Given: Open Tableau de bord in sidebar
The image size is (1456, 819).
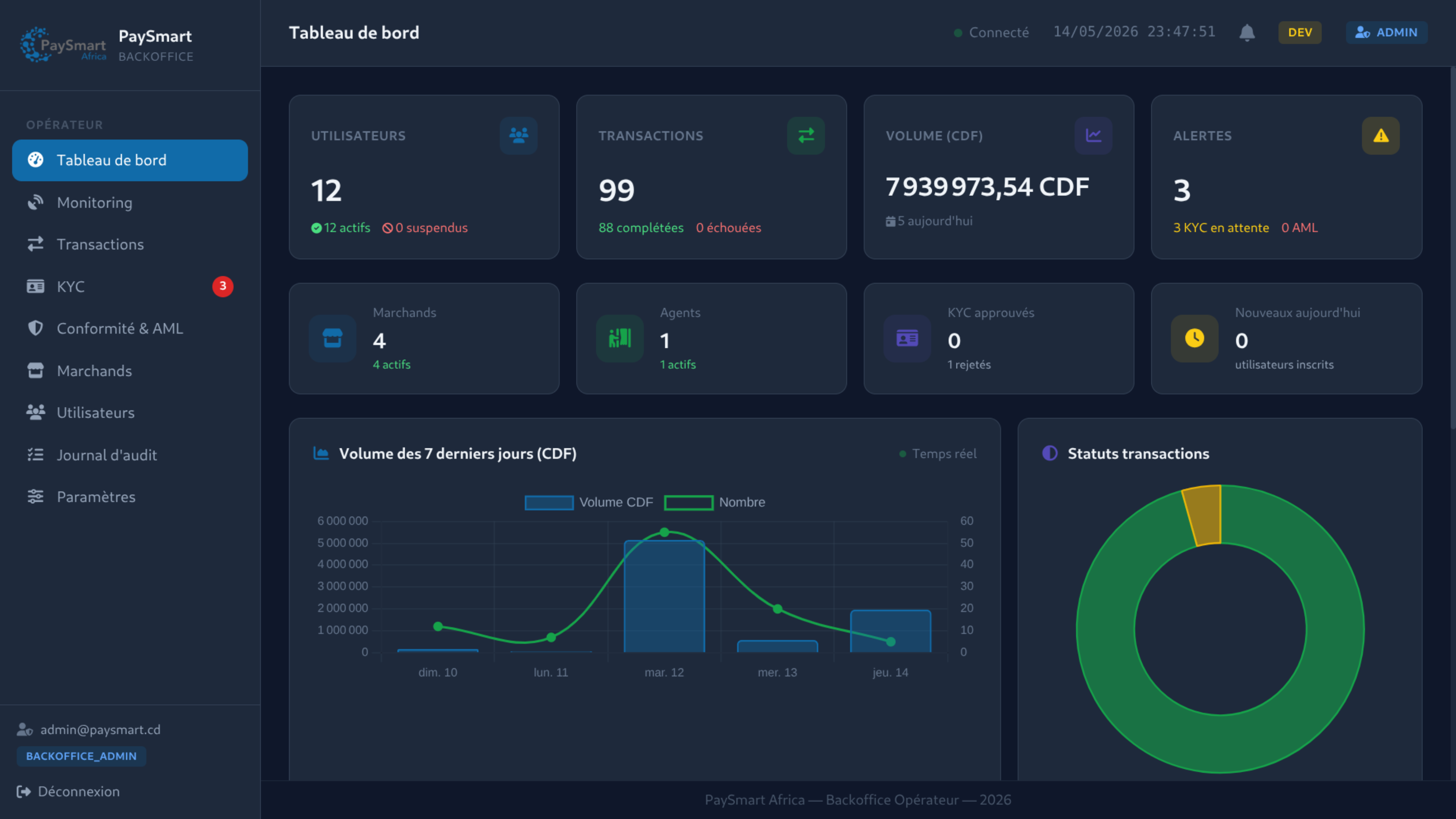Looking at the screenshot, I should [130, 160].
